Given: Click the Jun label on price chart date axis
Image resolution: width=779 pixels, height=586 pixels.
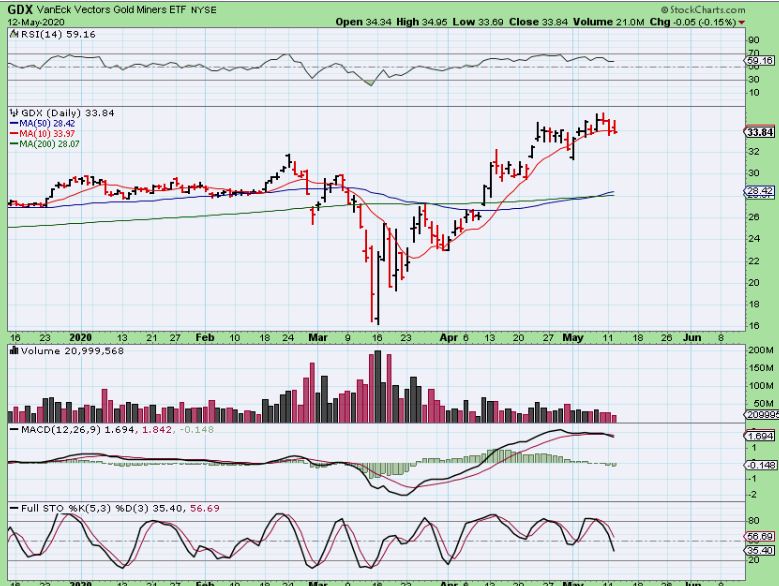Looking at the screenshot, I should [x=692, y=337].
